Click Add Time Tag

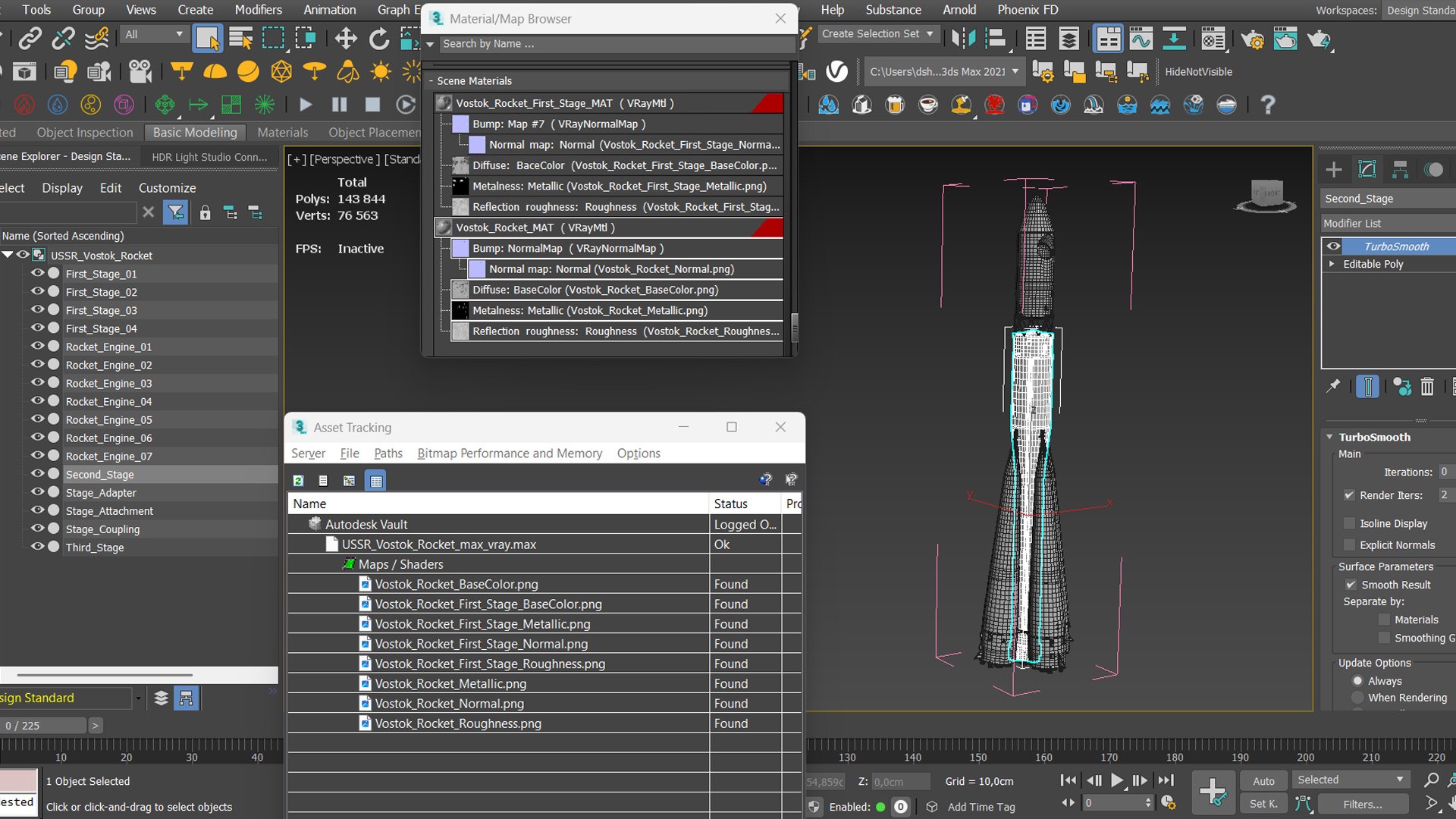click(981, 807)
